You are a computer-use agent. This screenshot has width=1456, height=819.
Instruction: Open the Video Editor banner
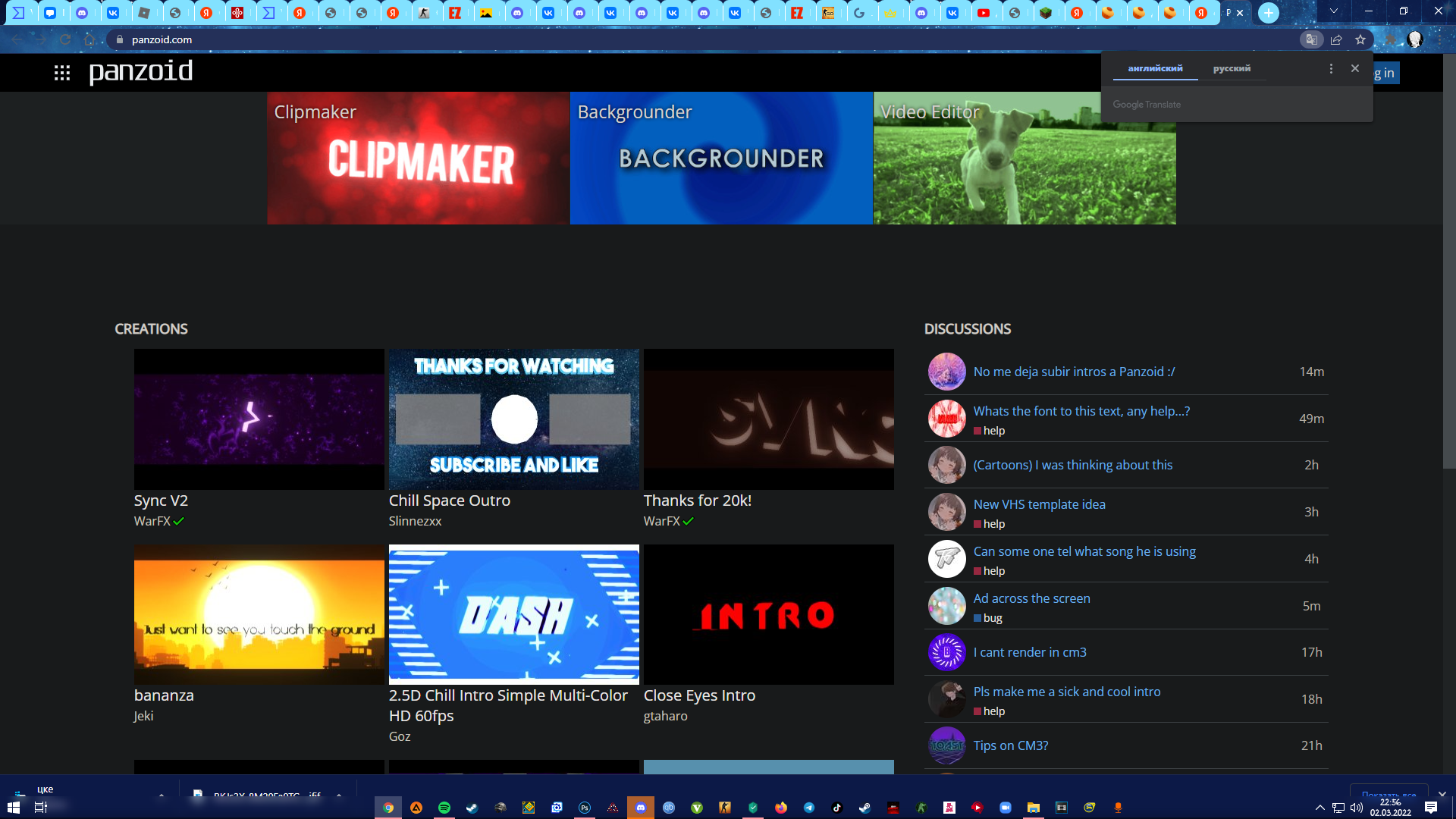coord(1025,158)
